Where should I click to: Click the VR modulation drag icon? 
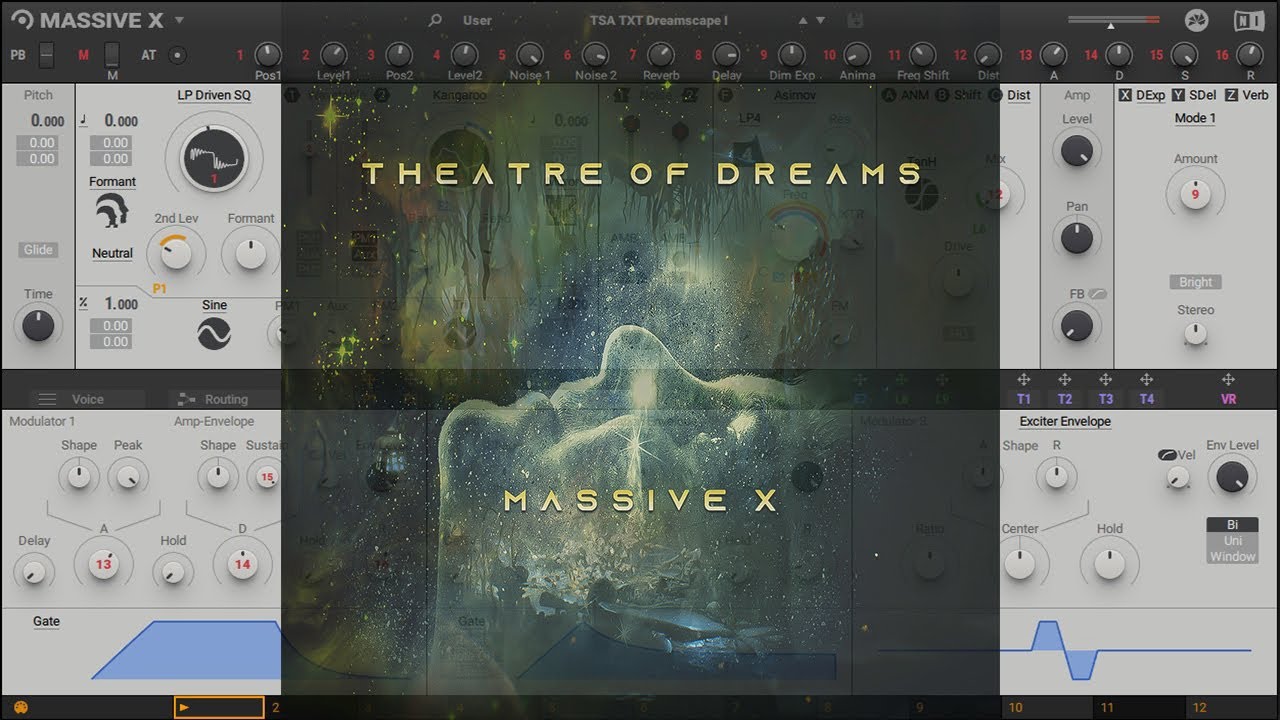(x=1228, y=380)
